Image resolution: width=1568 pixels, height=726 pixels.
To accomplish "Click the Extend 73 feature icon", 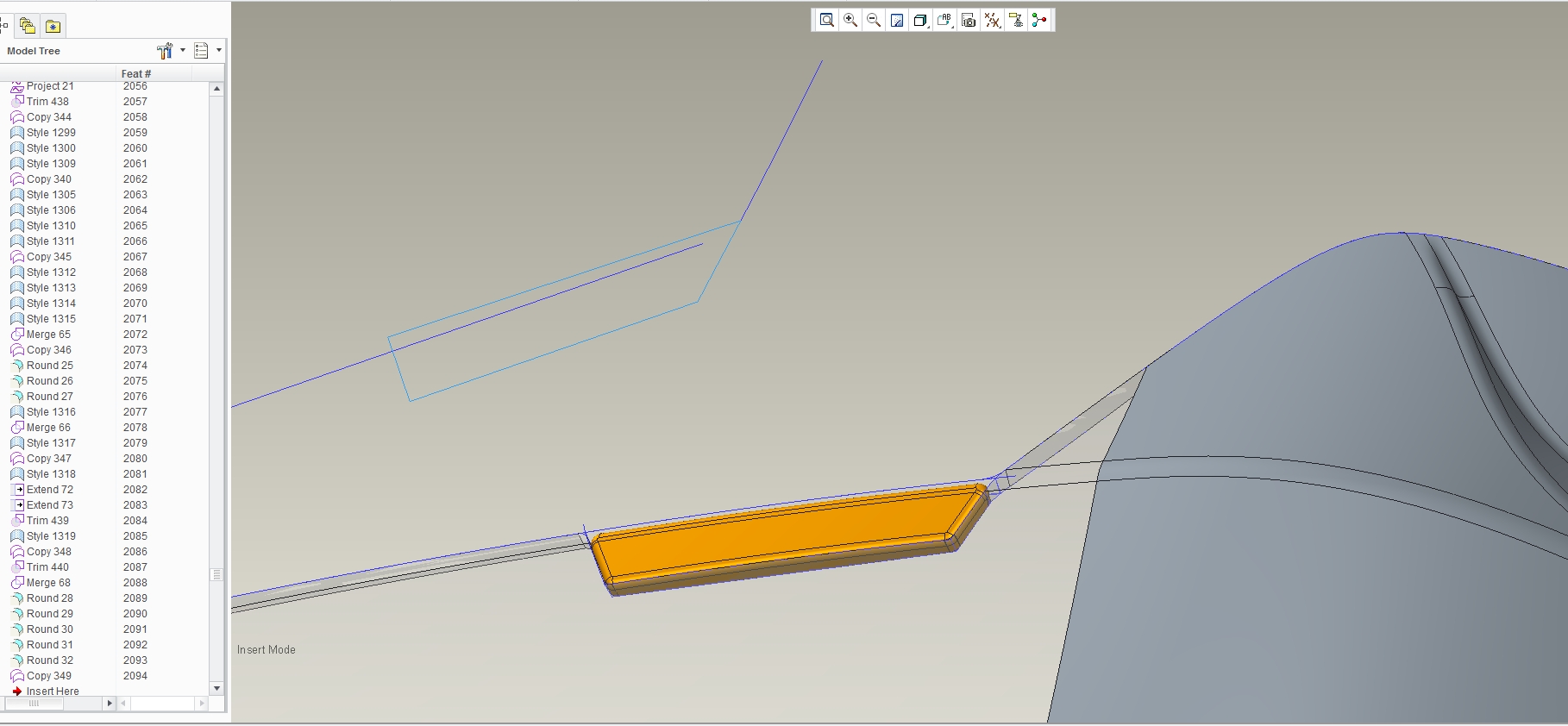I will [x=16, y=505].
